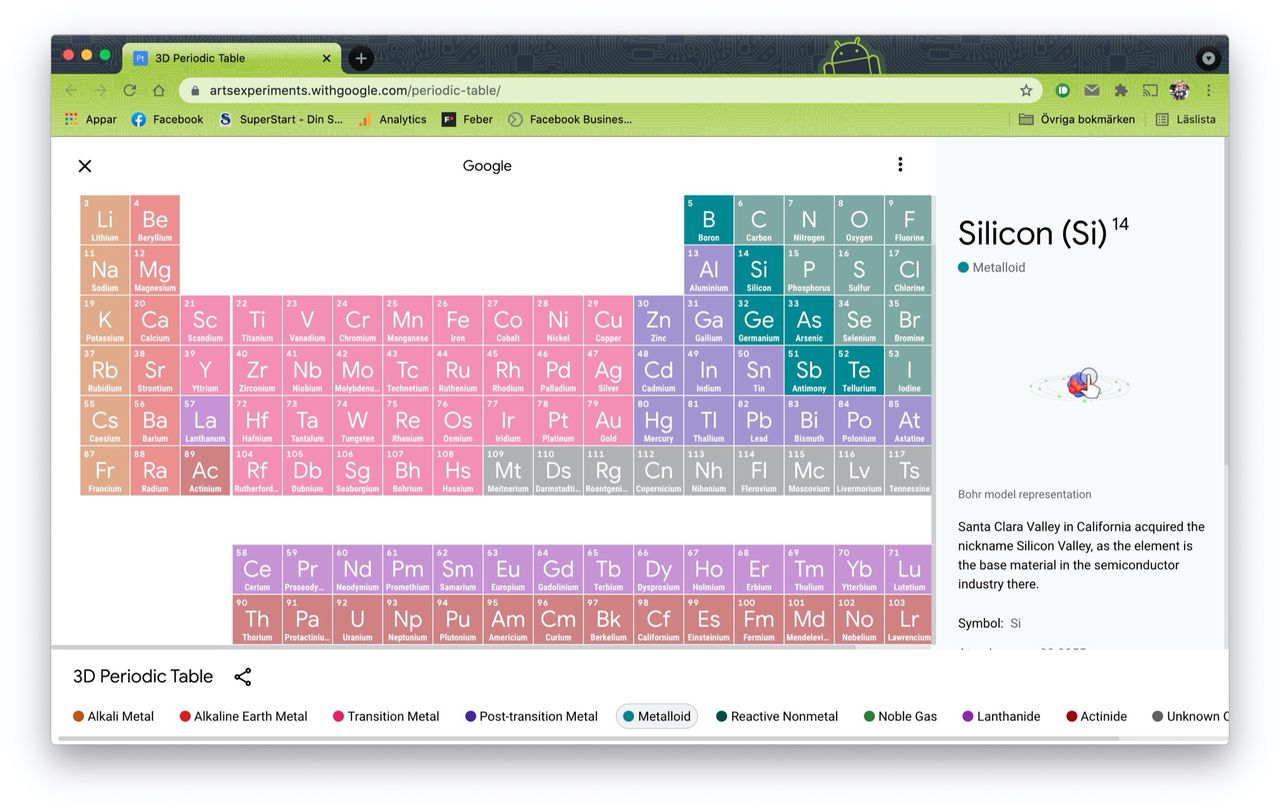The height and width of the screenshot is (812, 1280).
Task: Select the Germanium element tile
Action: [x=759, y=321]
